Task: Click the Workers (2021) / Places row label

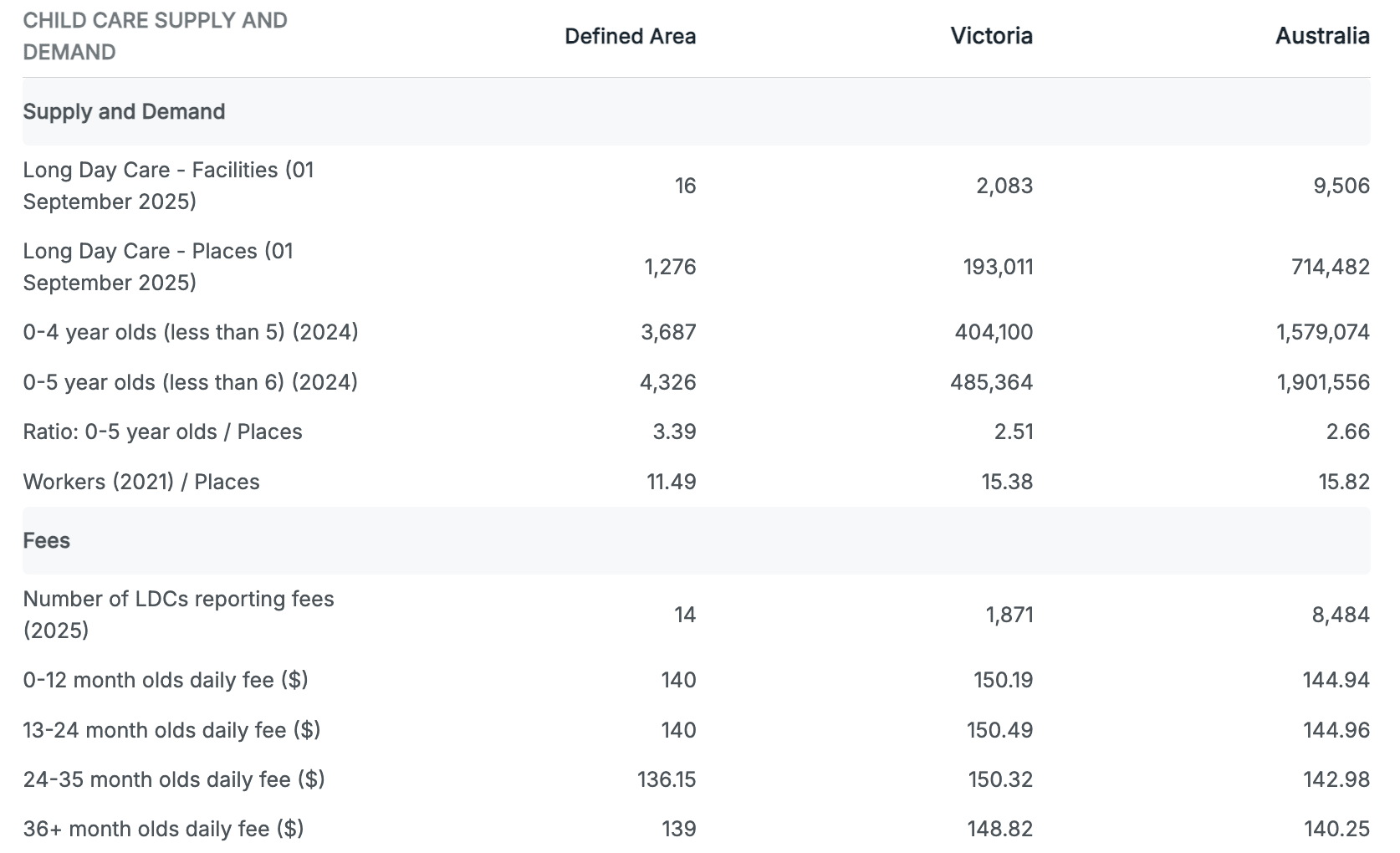Action: tap(141, 482)
